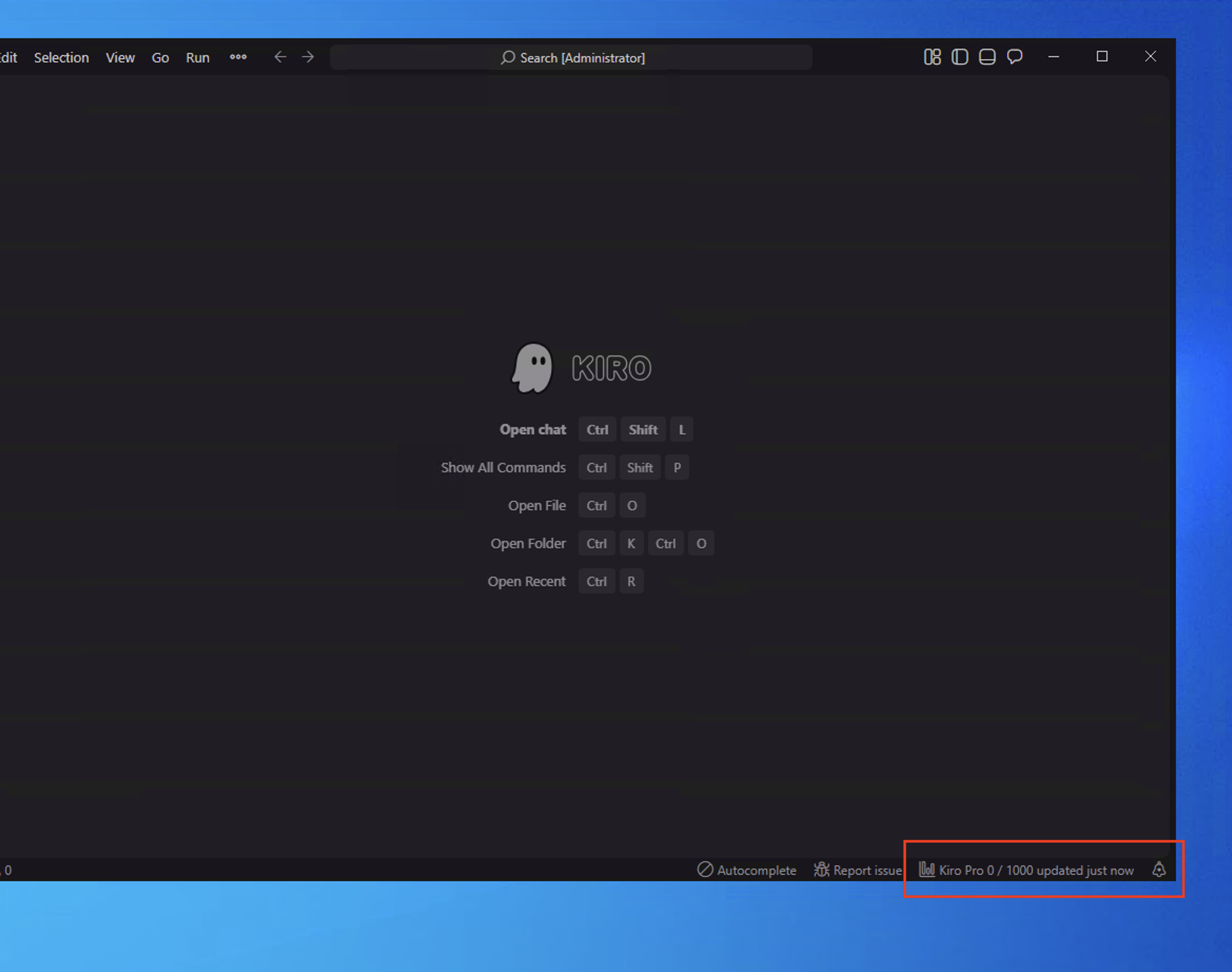Go forward with the right arrow
1232x972 pixels.
click(308, 57)
